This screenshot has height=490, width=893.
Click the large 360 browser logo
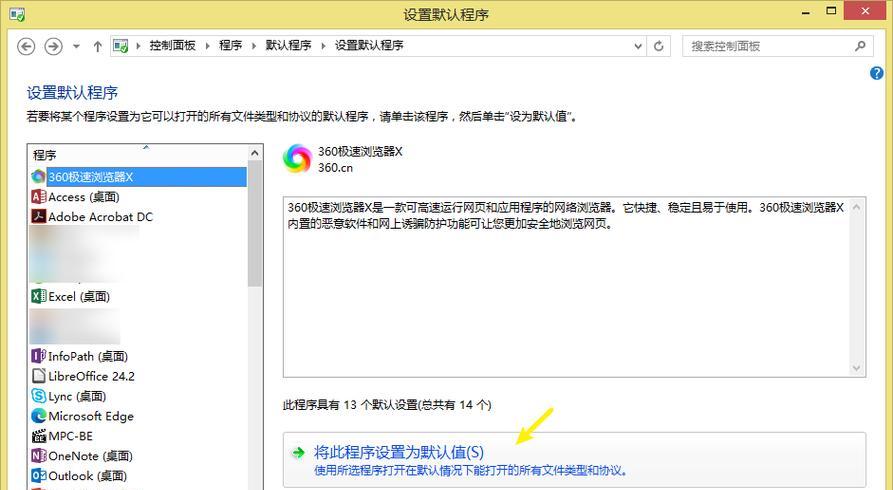coord(297,158)
